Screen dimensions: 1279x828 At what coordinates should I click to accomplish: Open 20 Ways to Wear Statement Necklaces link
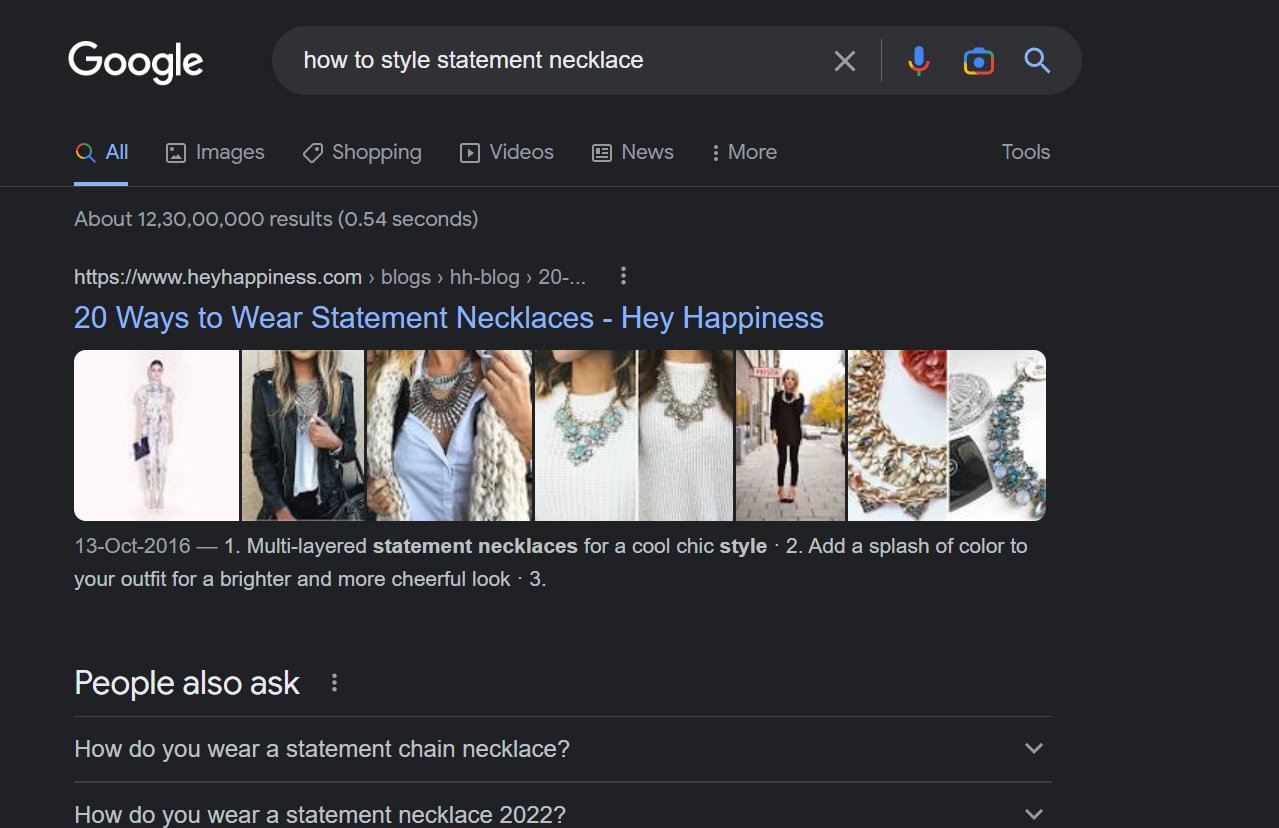coord(449,318)
